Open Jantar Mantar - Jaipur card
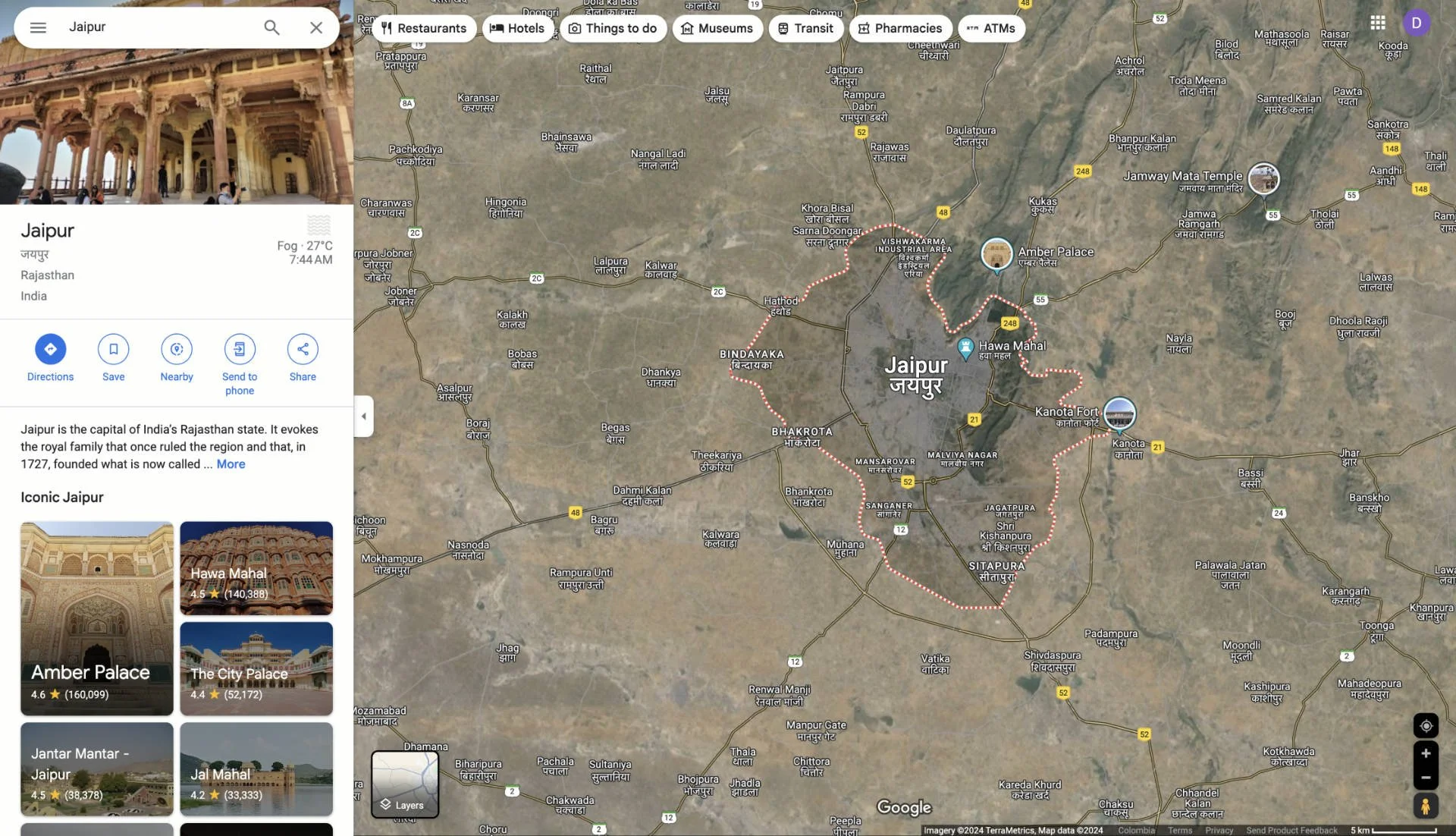The image size is (1456, 836). tap(97, 769)
